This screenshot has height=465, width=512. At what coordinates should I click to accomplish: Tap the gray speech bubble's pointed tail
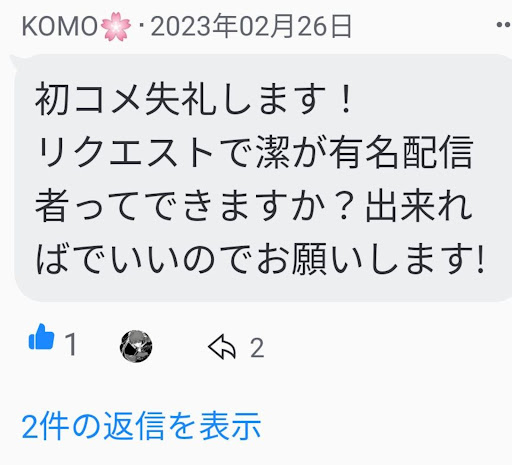point(17,61)
